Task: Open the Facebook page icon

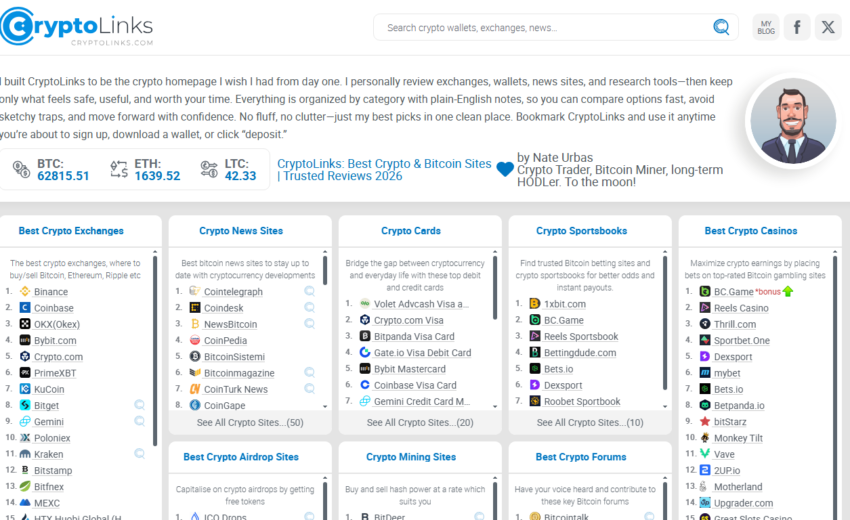Action: pos(797,27)
